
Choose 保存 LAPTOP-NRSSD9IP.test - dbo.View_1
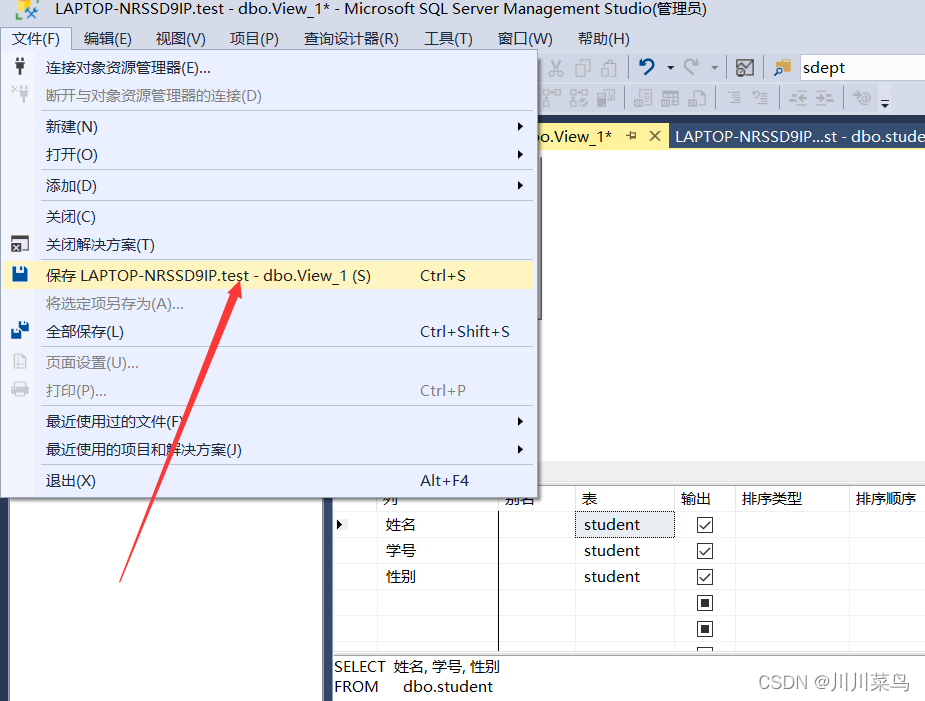pyautogui.click(x=269, y=276)
